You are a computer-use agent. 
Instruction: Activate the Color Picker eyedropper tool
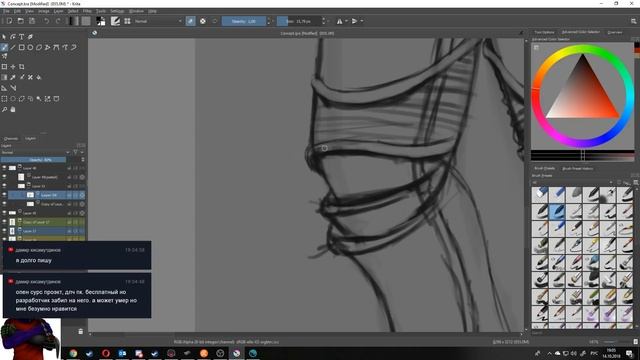click(x=13, y=77)
